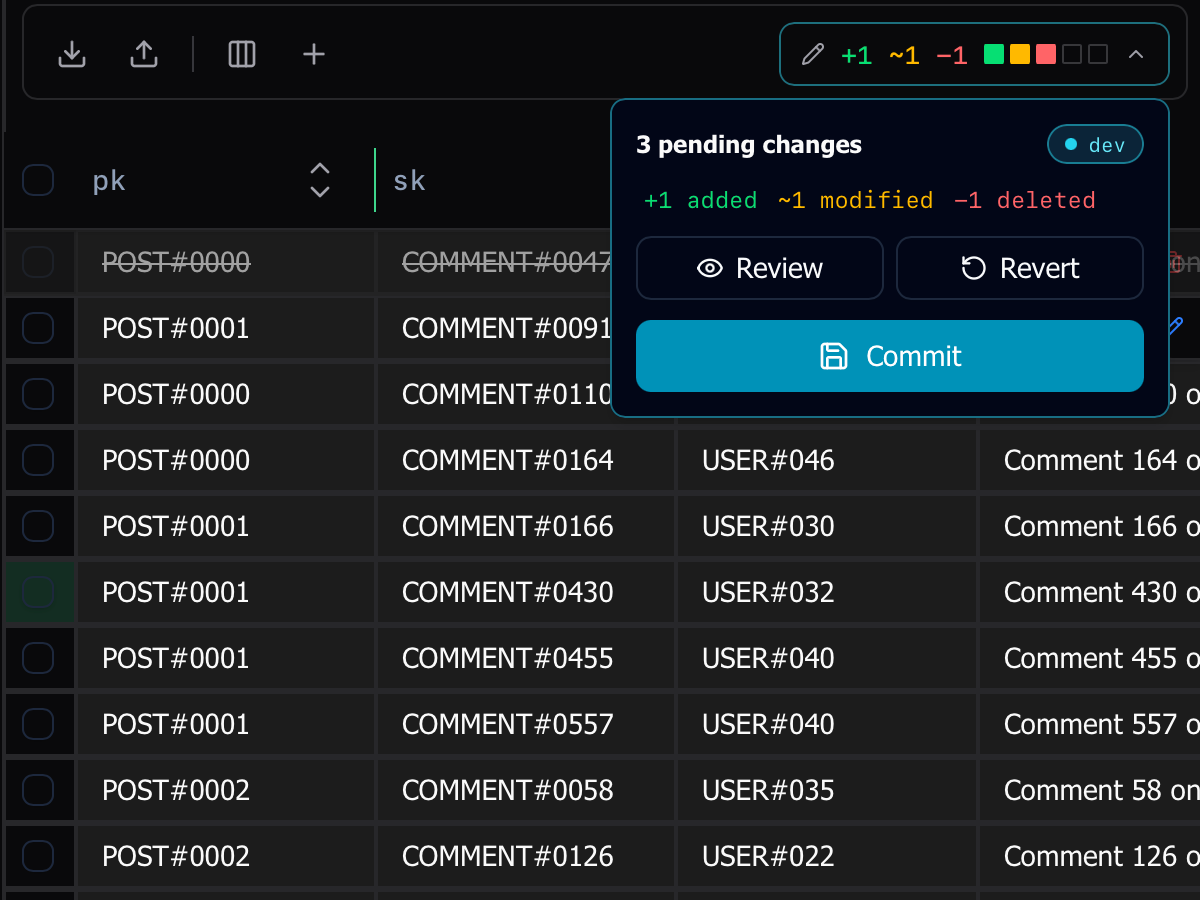Click the pencil icon in the pending-changes pill
The height and width of the screenshot is (900, 1200).
(813, 54)
